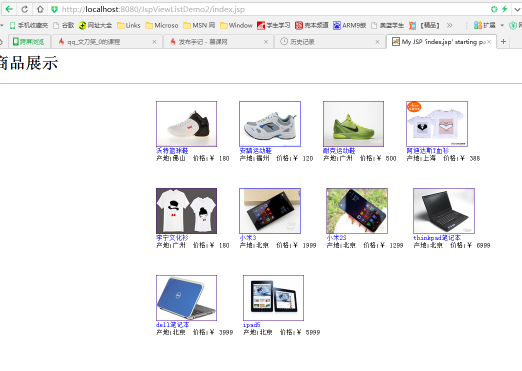Reload the page with the refresh icon

[25, 9]
